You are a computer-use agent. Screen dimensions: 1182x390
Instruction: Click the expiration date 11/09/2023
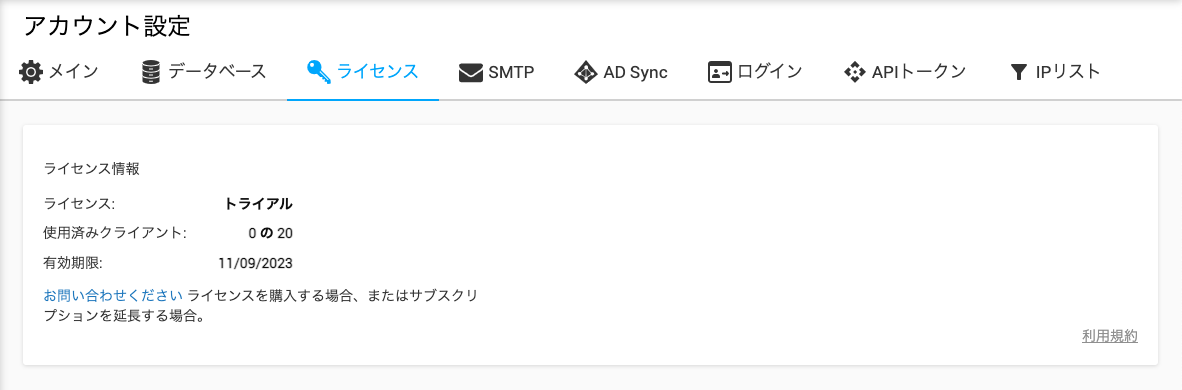[x=256, y=263]
